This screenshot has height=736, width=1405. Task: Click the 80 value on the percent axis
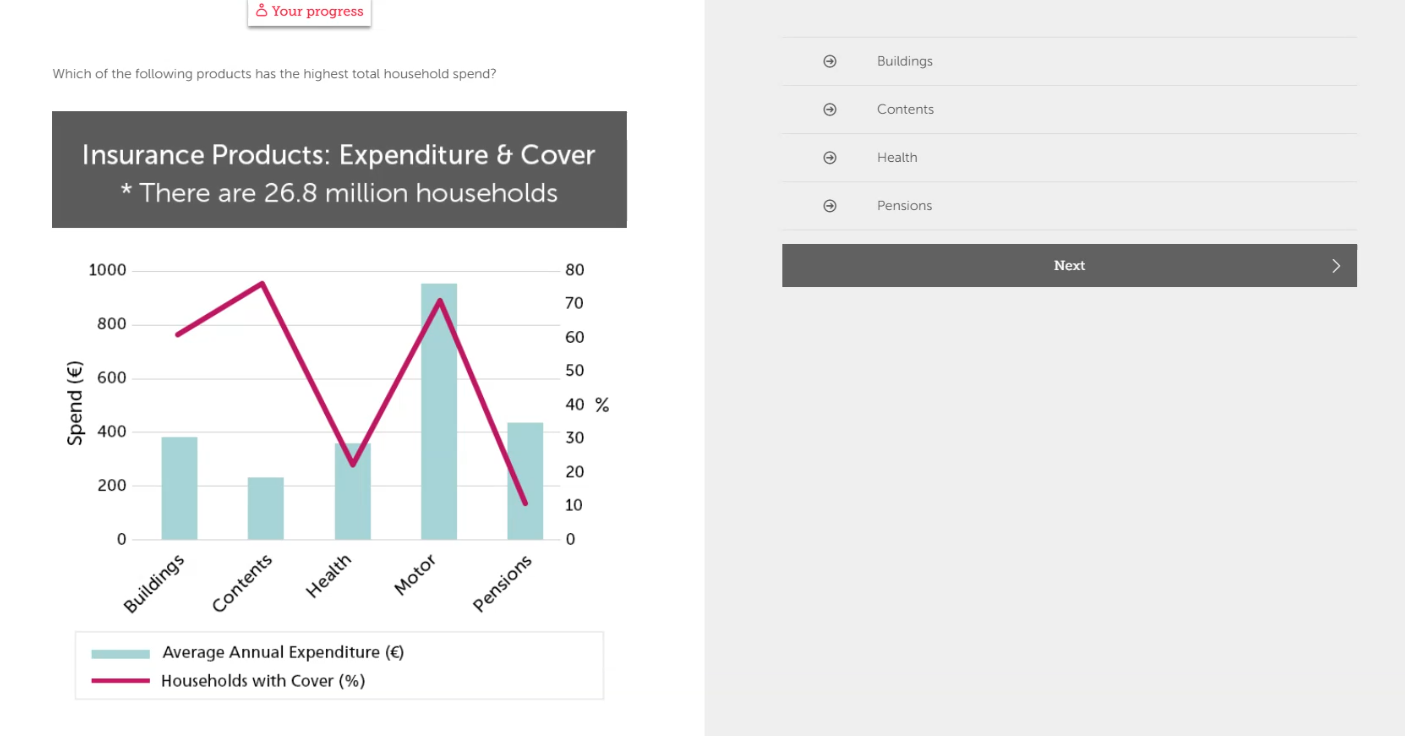(x=574, y=270)
